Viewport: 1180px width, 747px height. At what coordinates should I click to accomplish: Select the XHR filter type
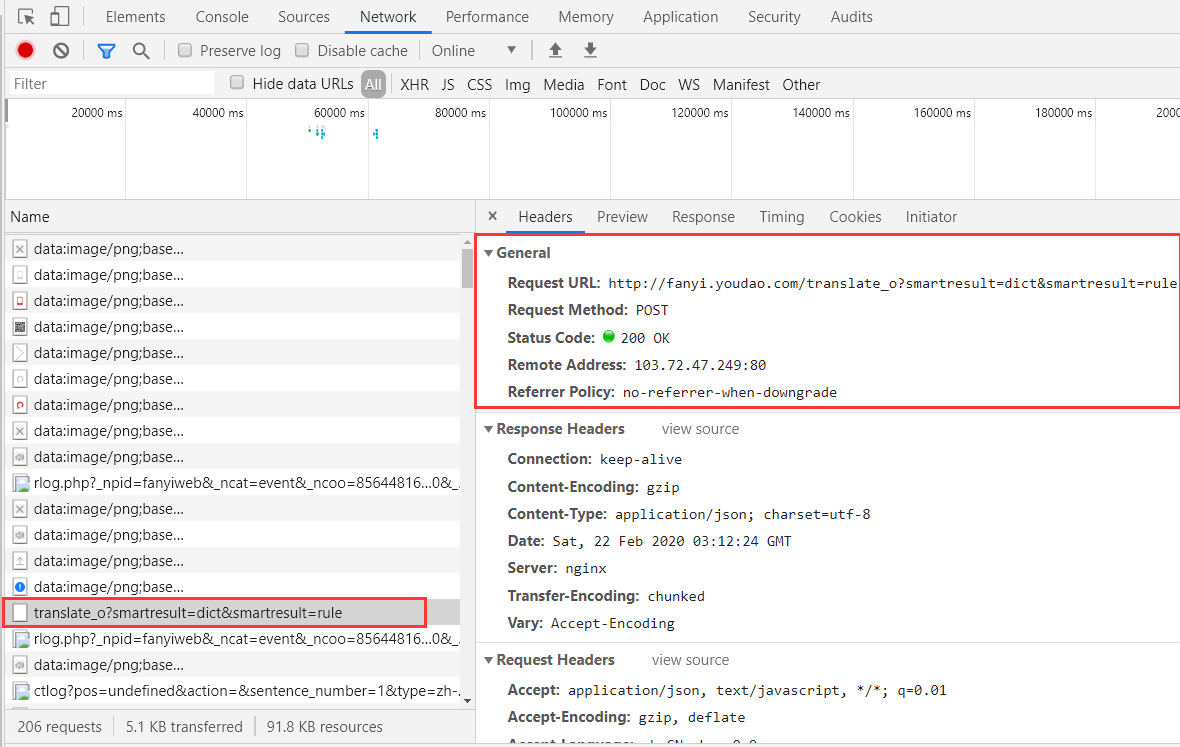pyautogui.click(x=414, y=84)
